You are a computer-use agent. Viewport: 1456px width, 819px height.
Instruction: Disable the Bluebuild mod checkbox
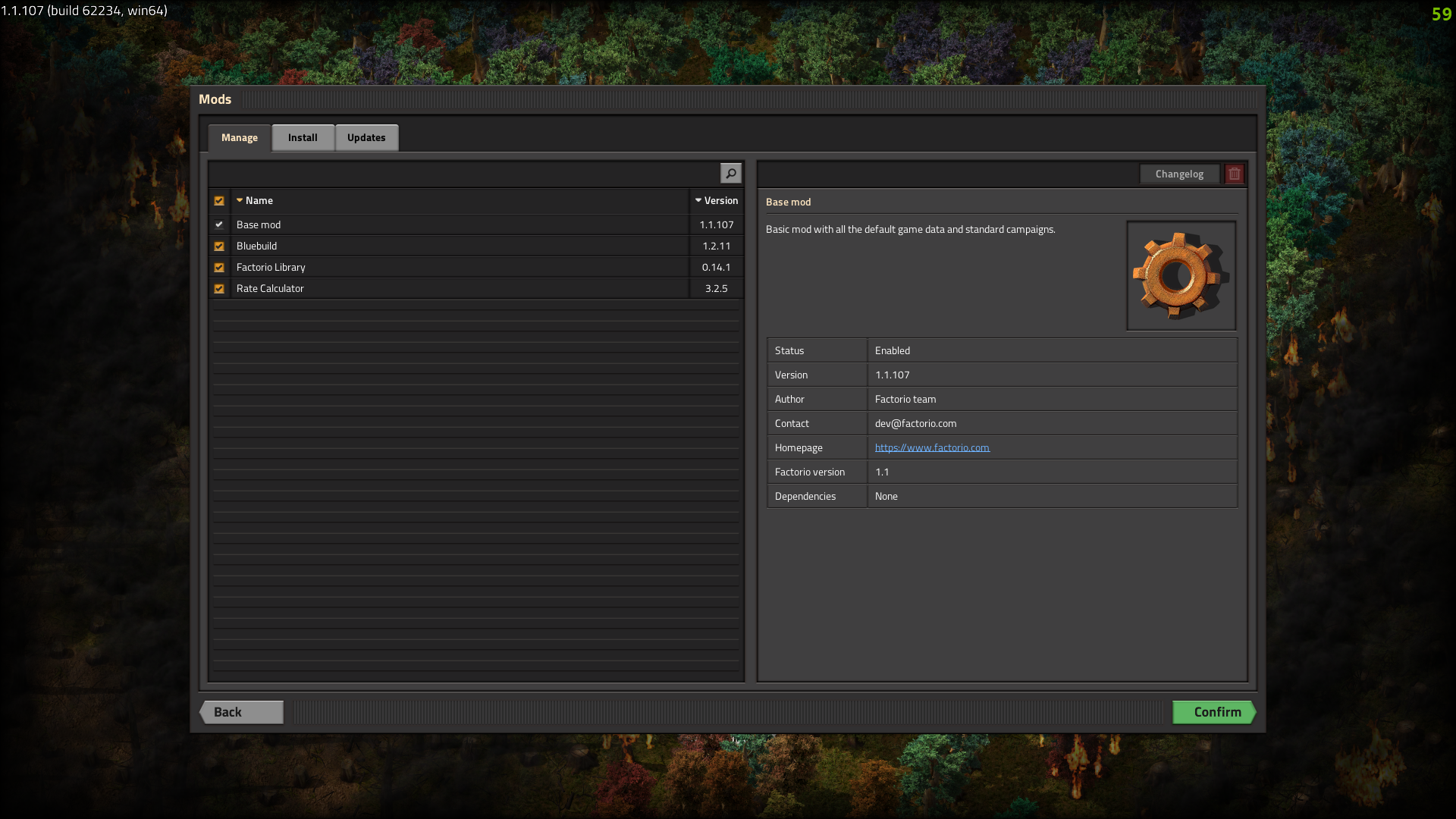pyautogui.click(x=219, y=246)
